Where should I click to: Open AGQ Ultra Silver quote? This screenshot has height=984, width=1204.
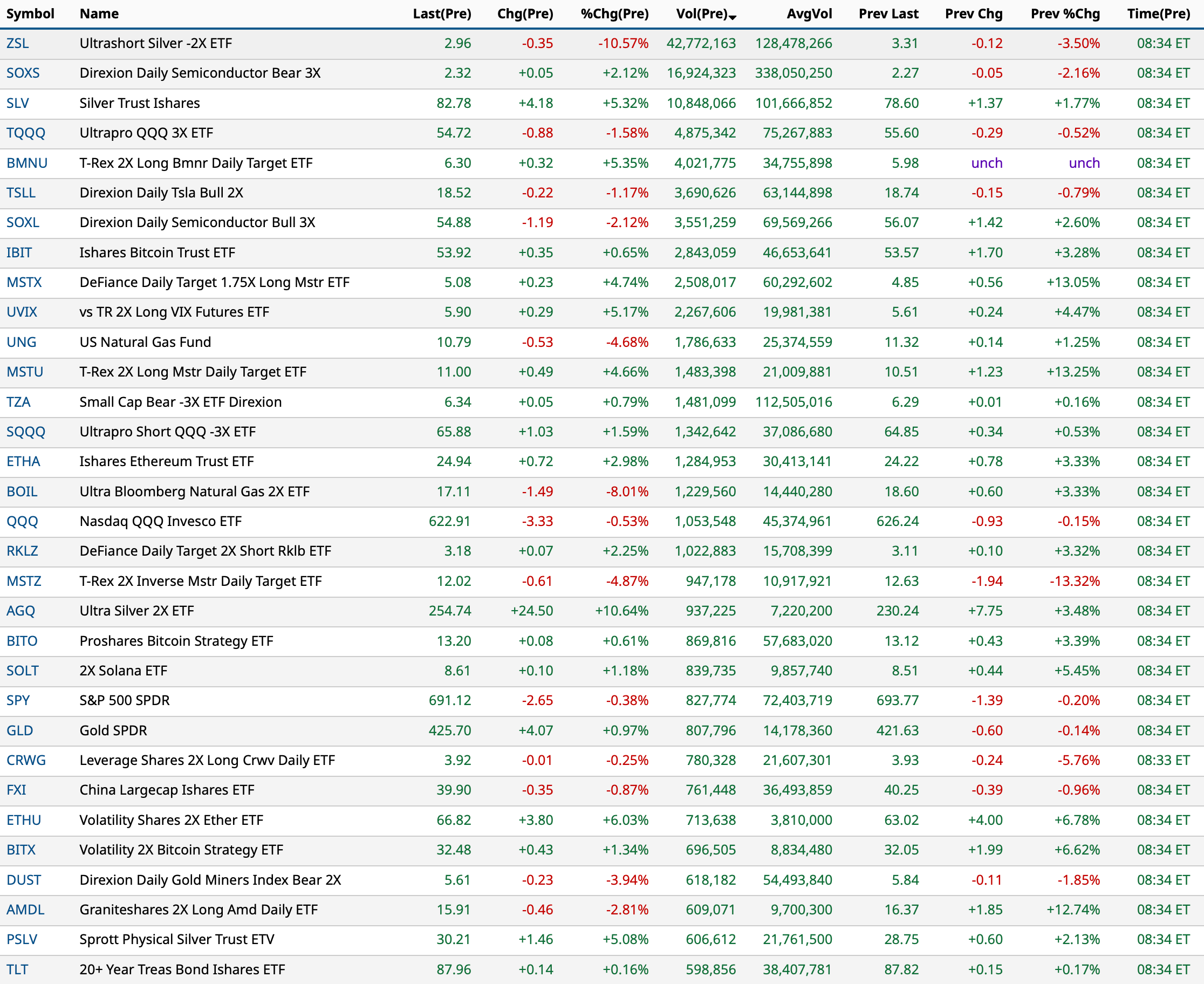(20, 611)
